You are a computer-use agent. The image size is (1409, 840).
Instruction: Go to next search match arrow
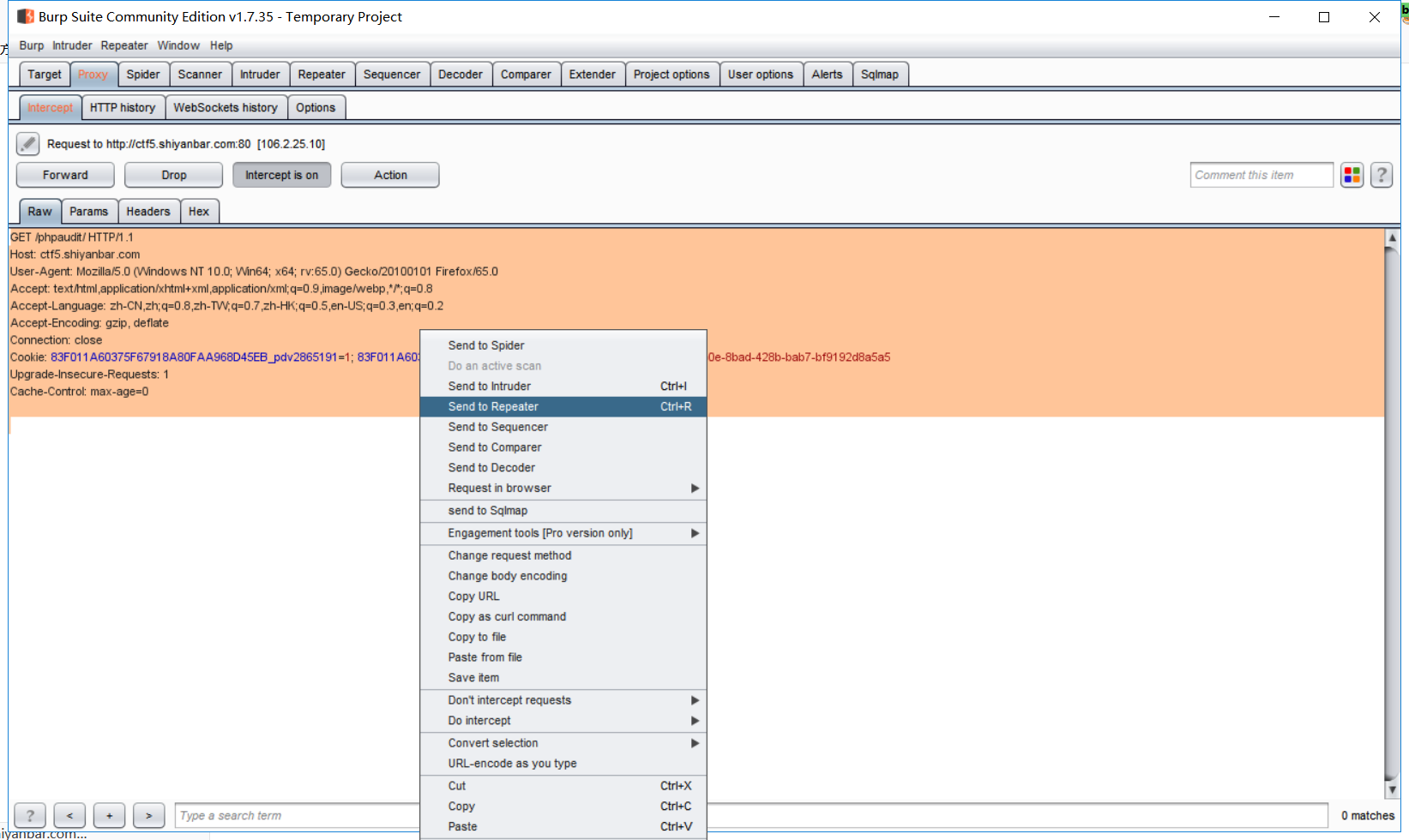148,815
